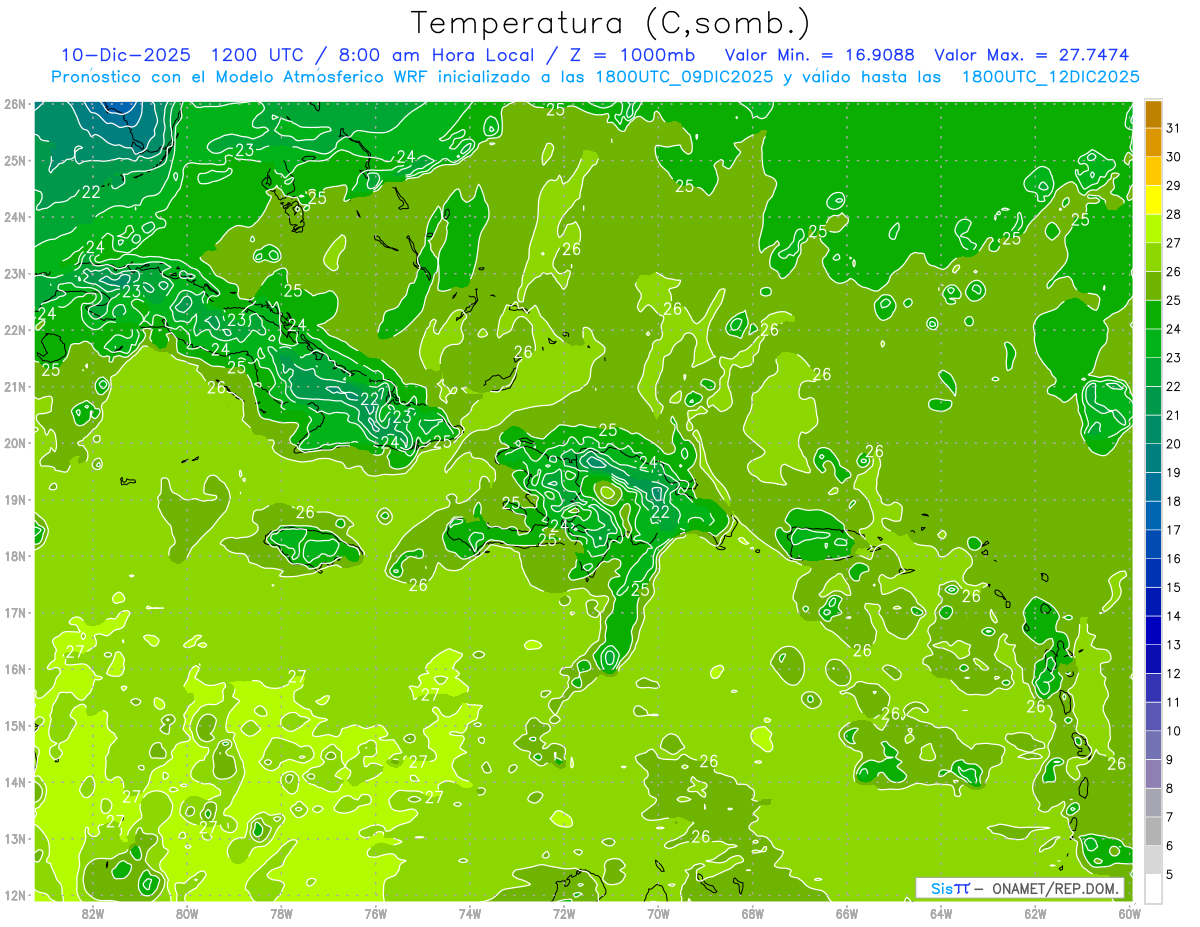
Task: Click the 74W longitude axis label
Action: pyautogui.click(x=470, y=914)
